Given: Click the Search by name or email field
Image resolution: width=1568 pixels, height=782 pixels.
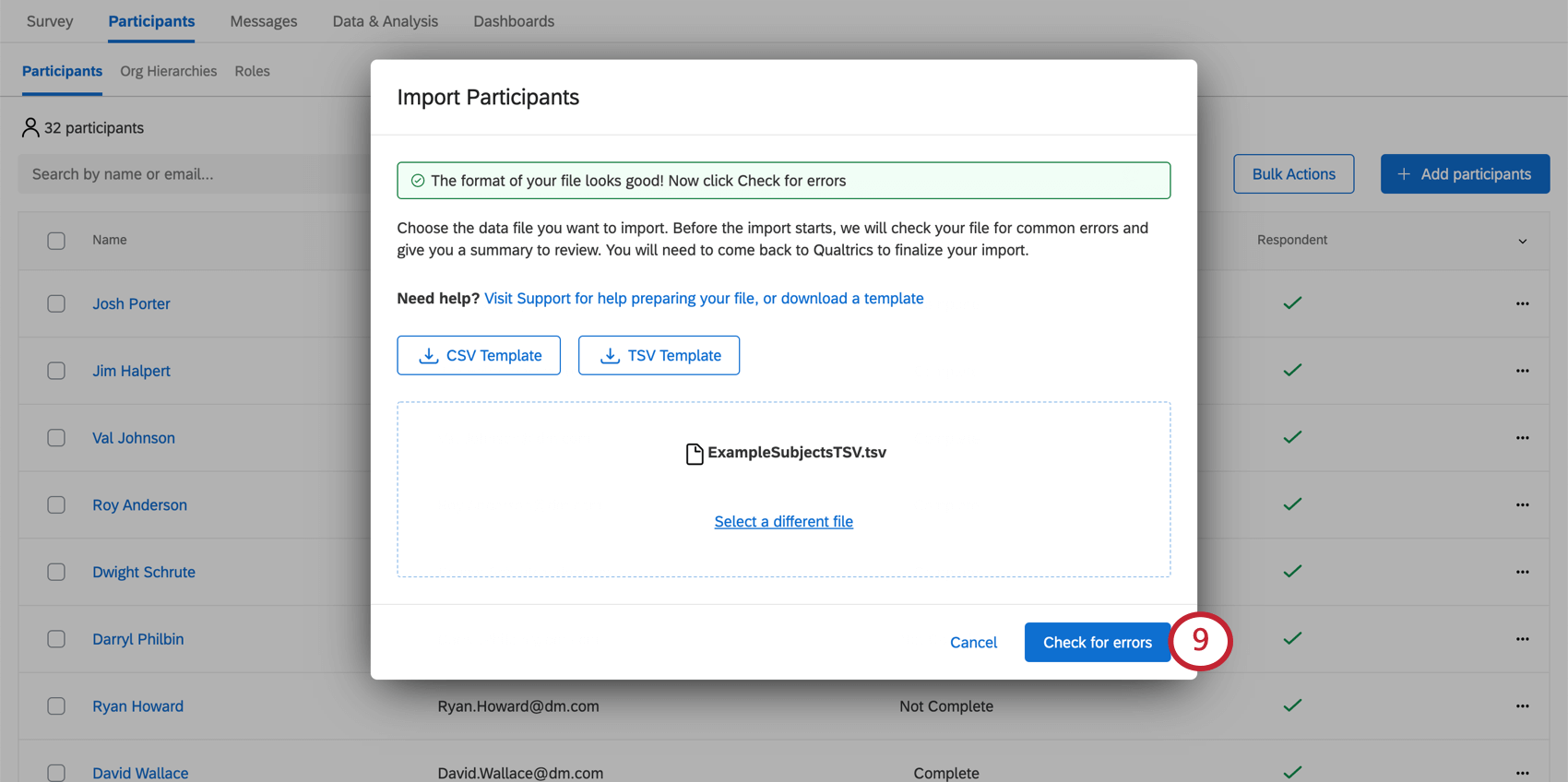Looking at the screenshot, I should click(x=194, y=174).
